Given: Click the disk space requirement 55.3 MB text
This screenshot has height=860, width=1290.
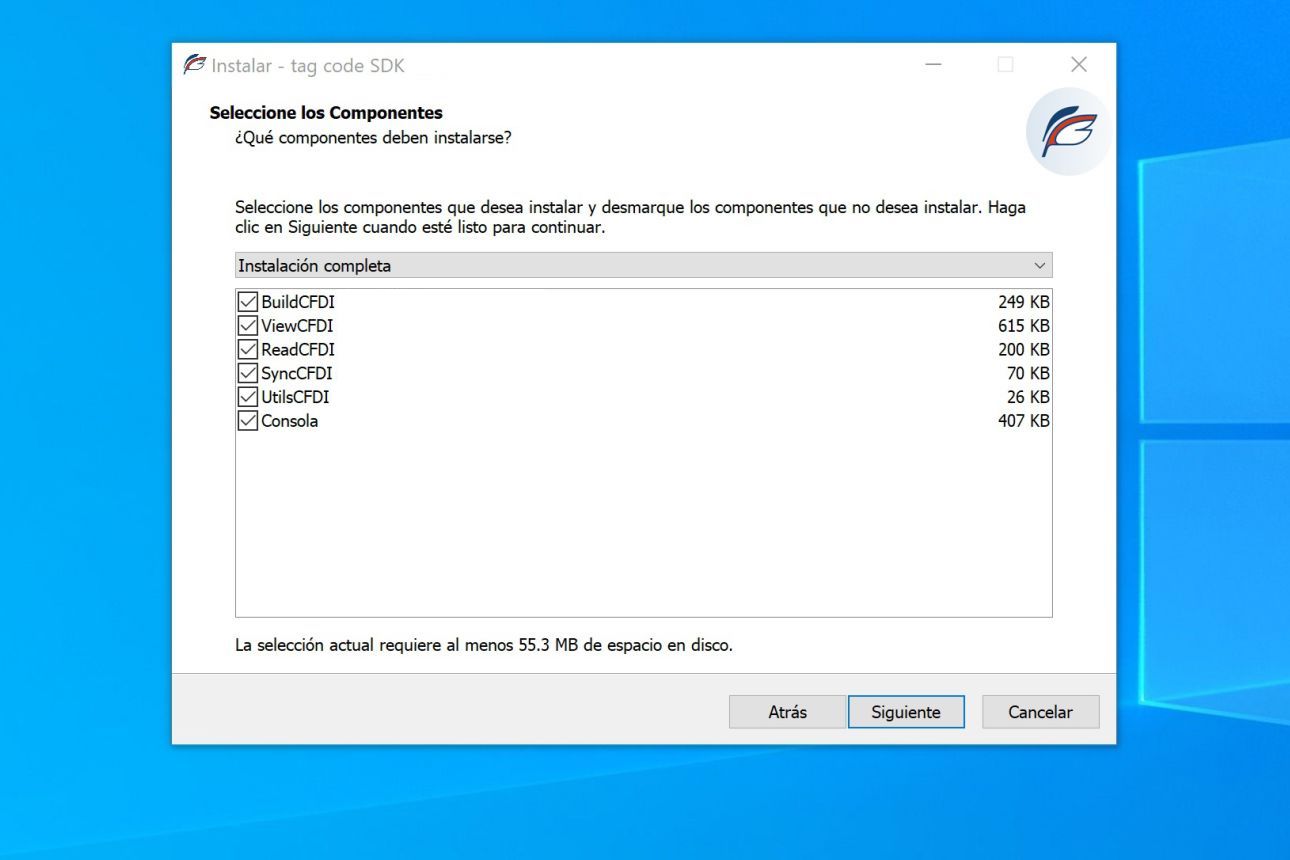Looking at the screenshot, I should coord(484,645).
